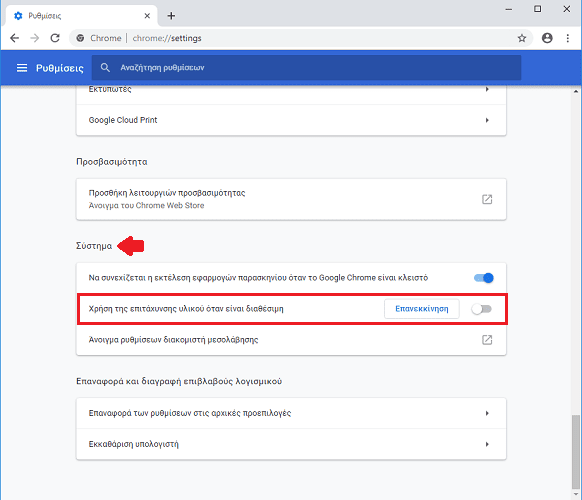Click the browser back arrow

click(14, 38)
